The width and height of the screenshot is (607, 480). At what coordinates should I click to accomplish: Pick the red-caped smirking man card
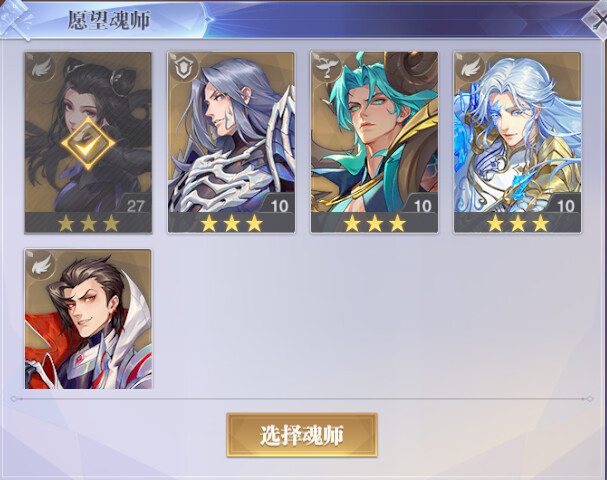[x=88, y=319]
